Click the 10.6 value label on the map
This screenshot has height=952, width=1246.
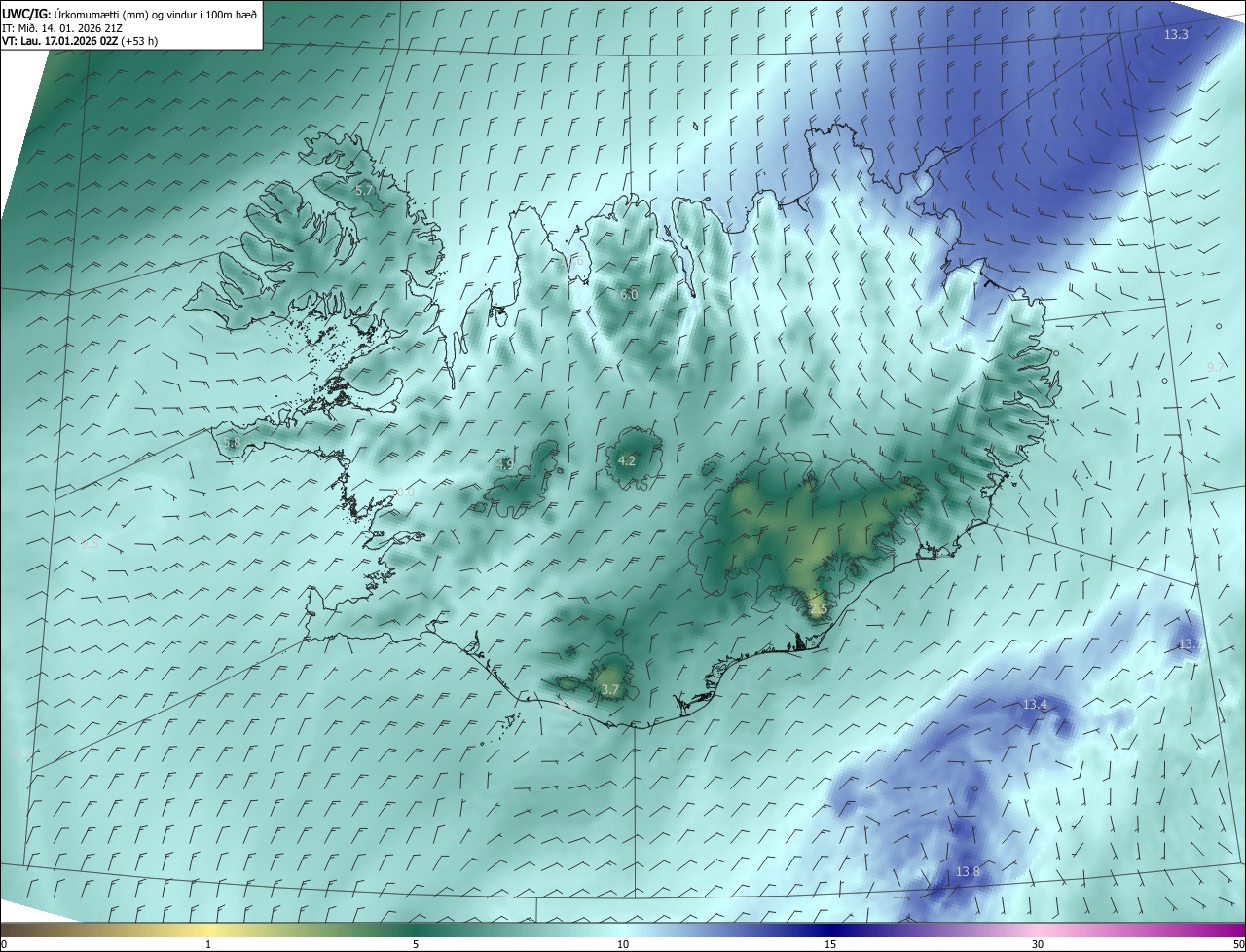[x=571, y=260]
